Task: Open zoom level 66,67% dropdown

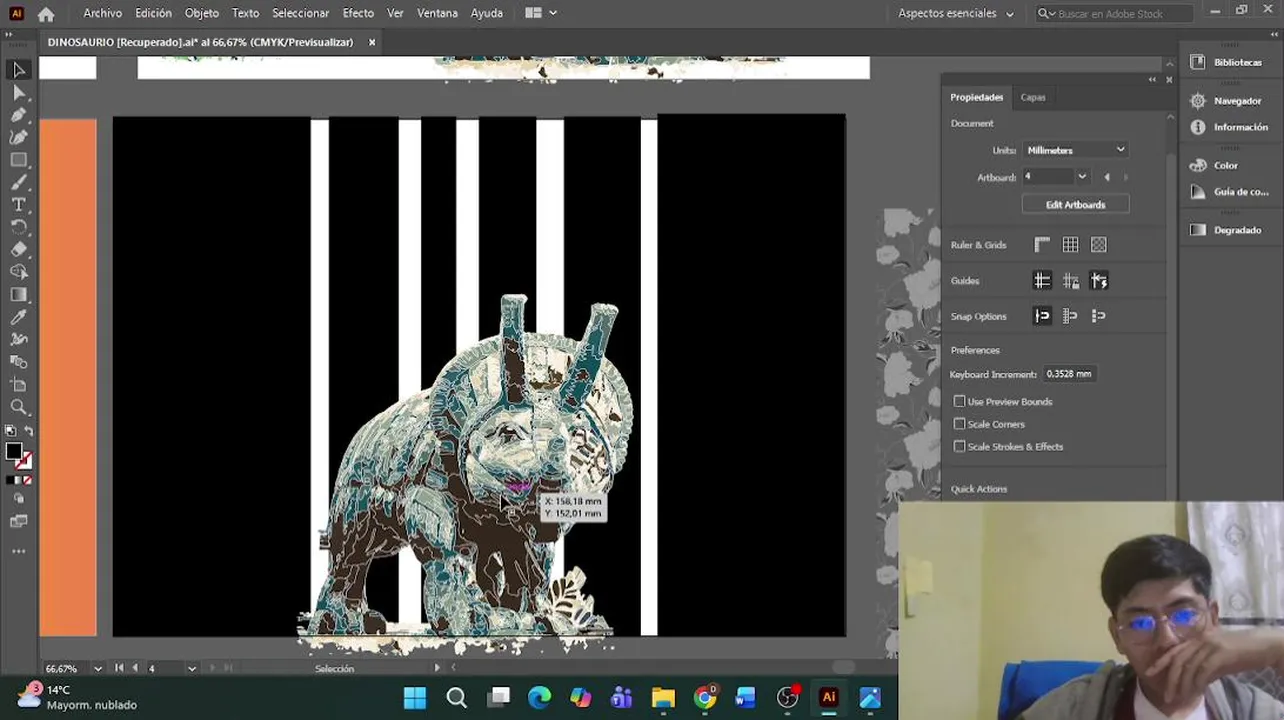Action: [97, 668]
